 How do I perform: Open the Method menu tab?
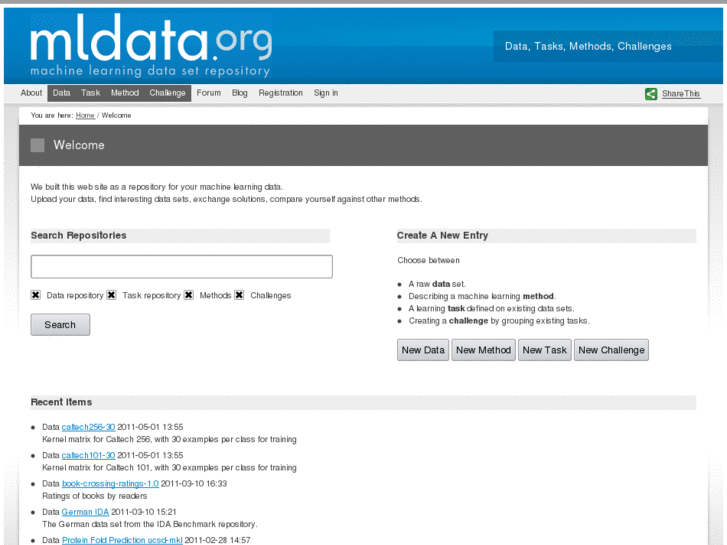125,93
